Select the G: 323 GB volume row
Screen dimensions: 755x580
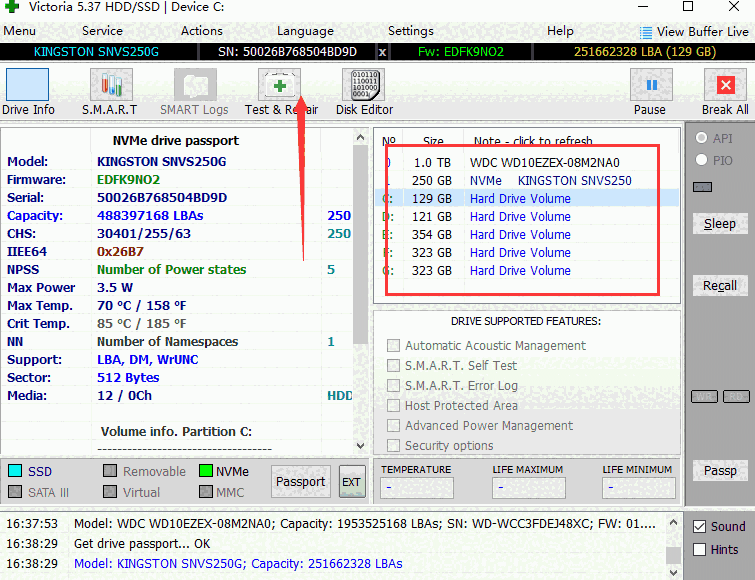coord(527,271)
